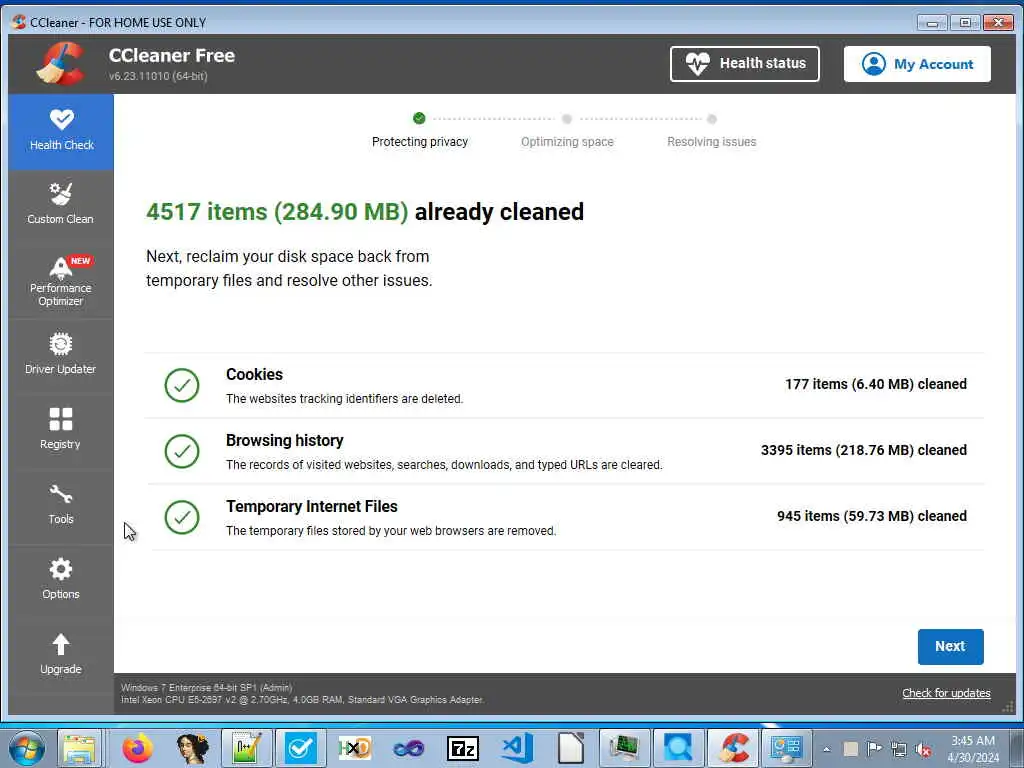The width and height of the screenshot is (1024, 768).
Task: Click the Check for updates link
Action: [946, 693]
